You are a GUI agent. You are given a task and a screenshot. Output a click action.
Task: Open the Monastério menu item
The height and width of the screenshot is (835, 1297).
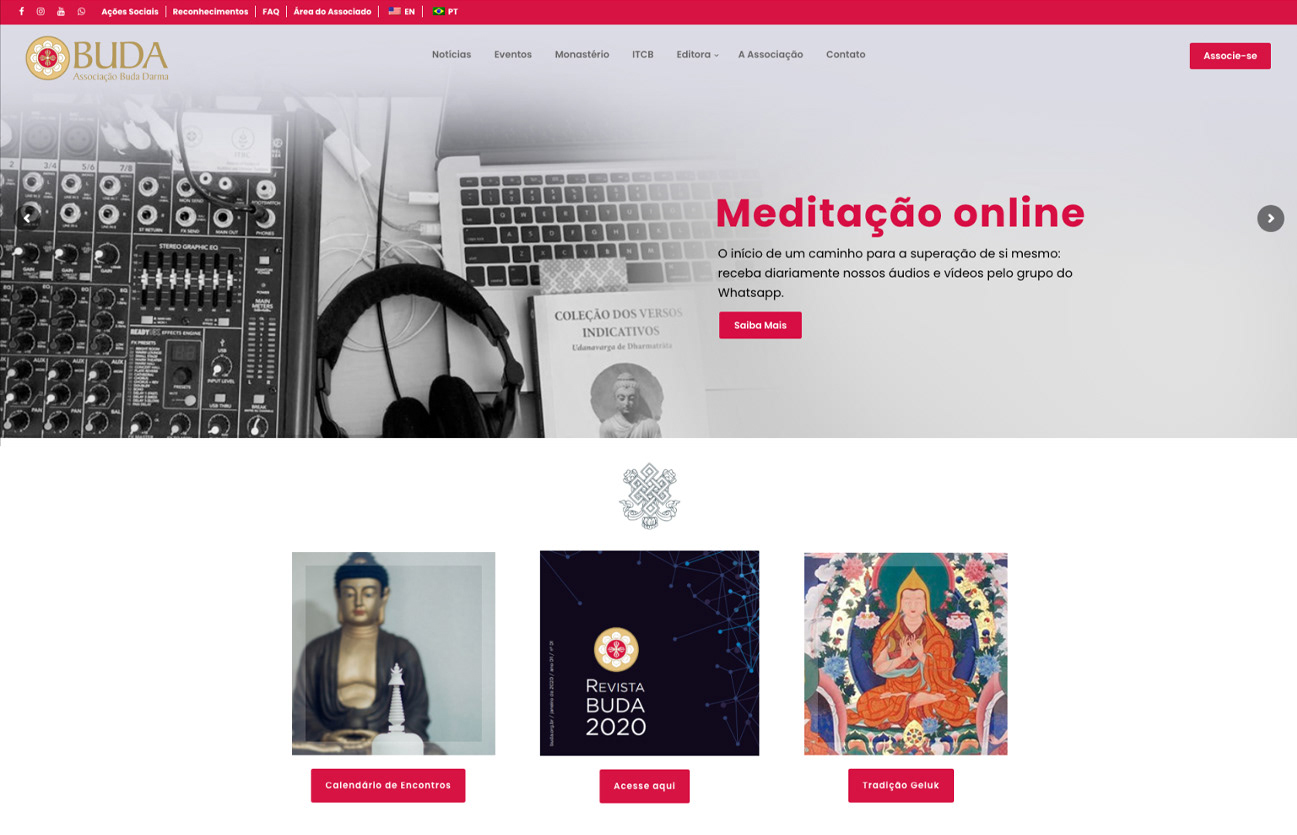(582, 54)
